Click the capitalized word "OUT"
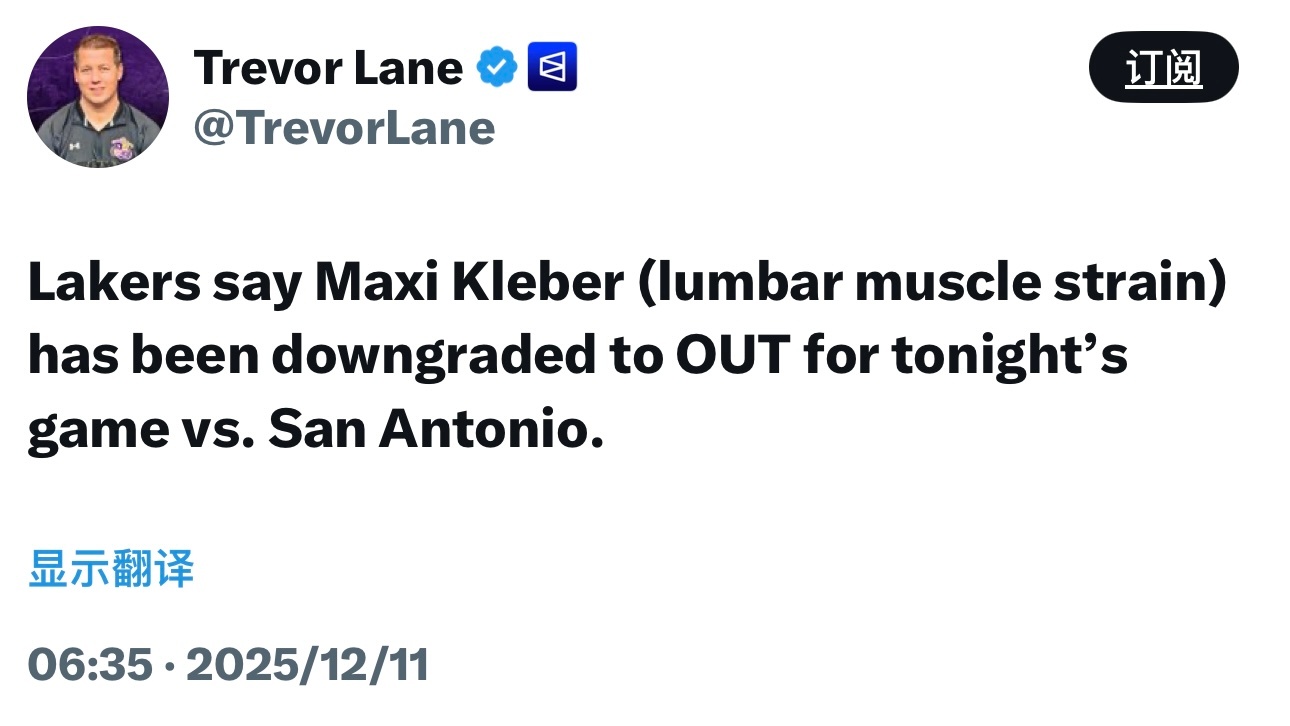Screen dimensions: 1290x726 coord(735,358)
